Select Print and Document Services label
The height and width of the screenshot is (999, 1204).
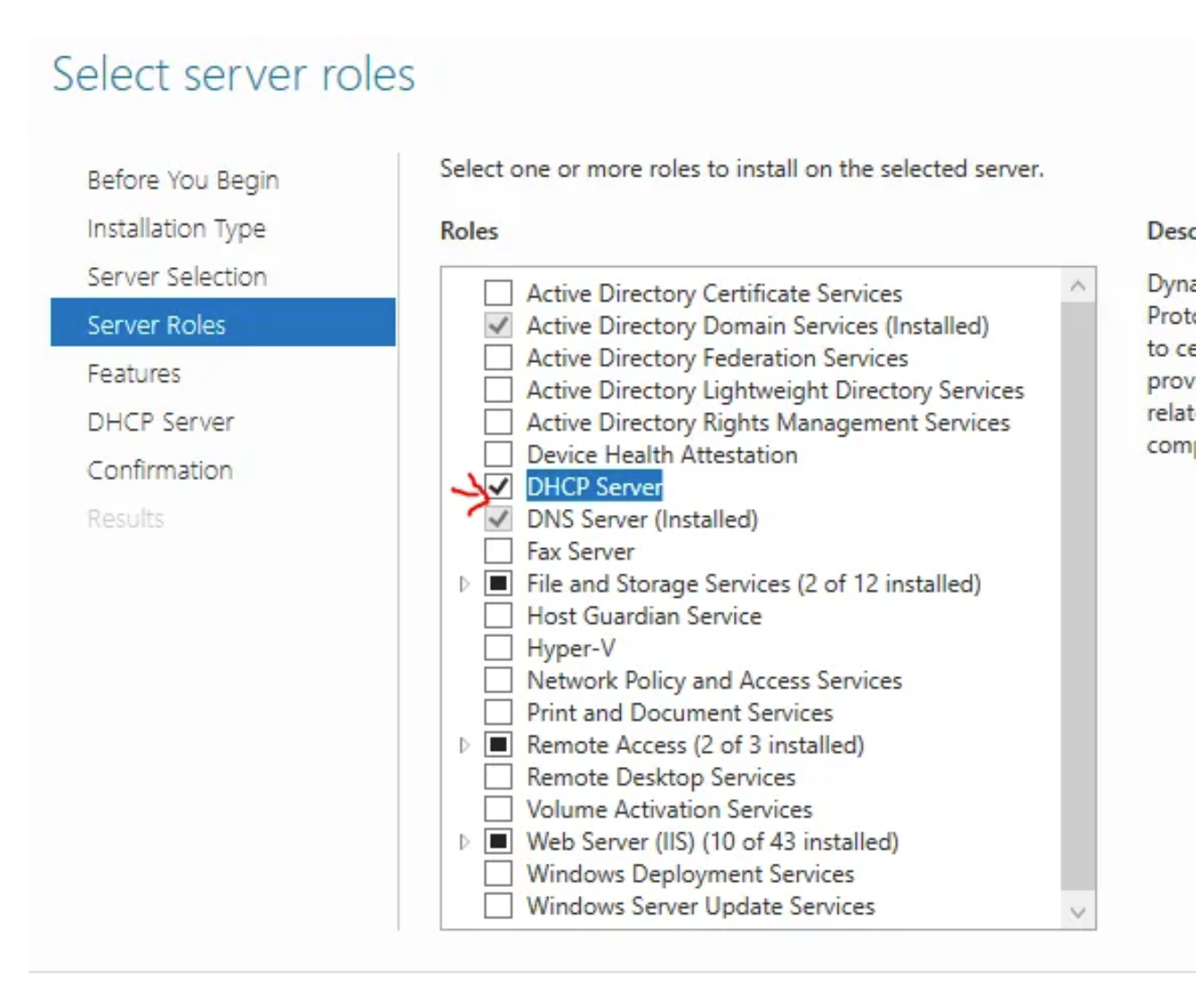[x=680, y=713]
